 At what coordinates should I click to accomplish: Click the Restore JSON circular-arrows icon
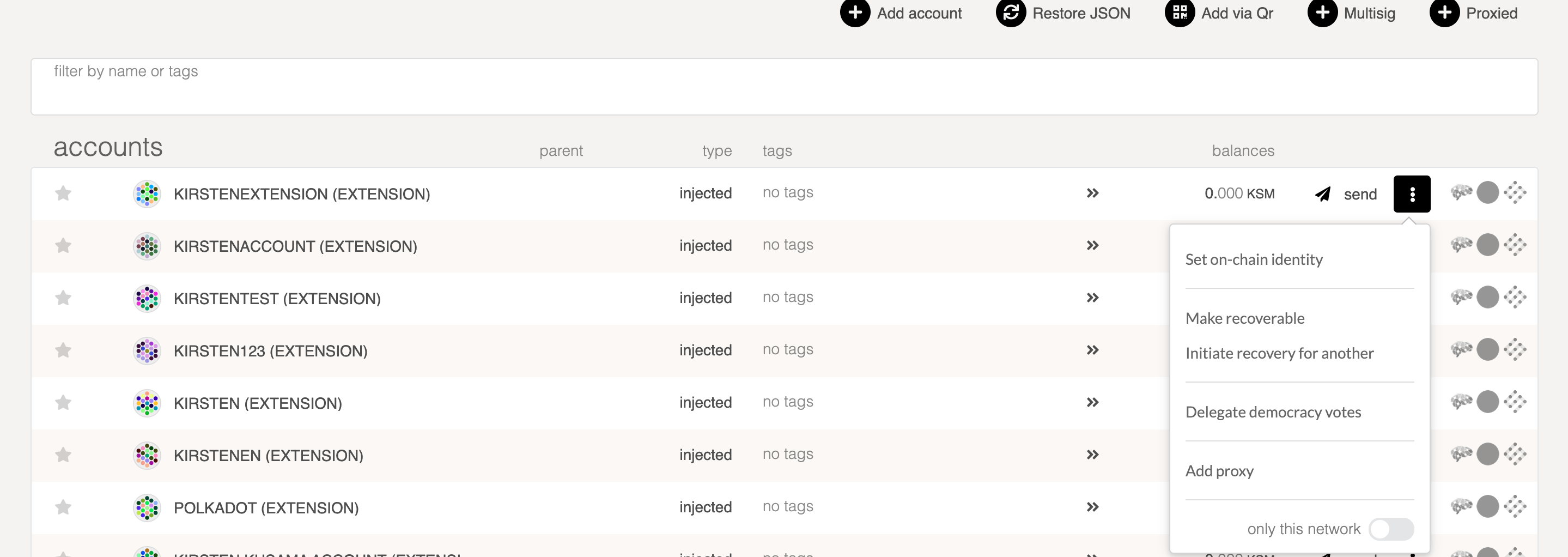pos(1011,12)
